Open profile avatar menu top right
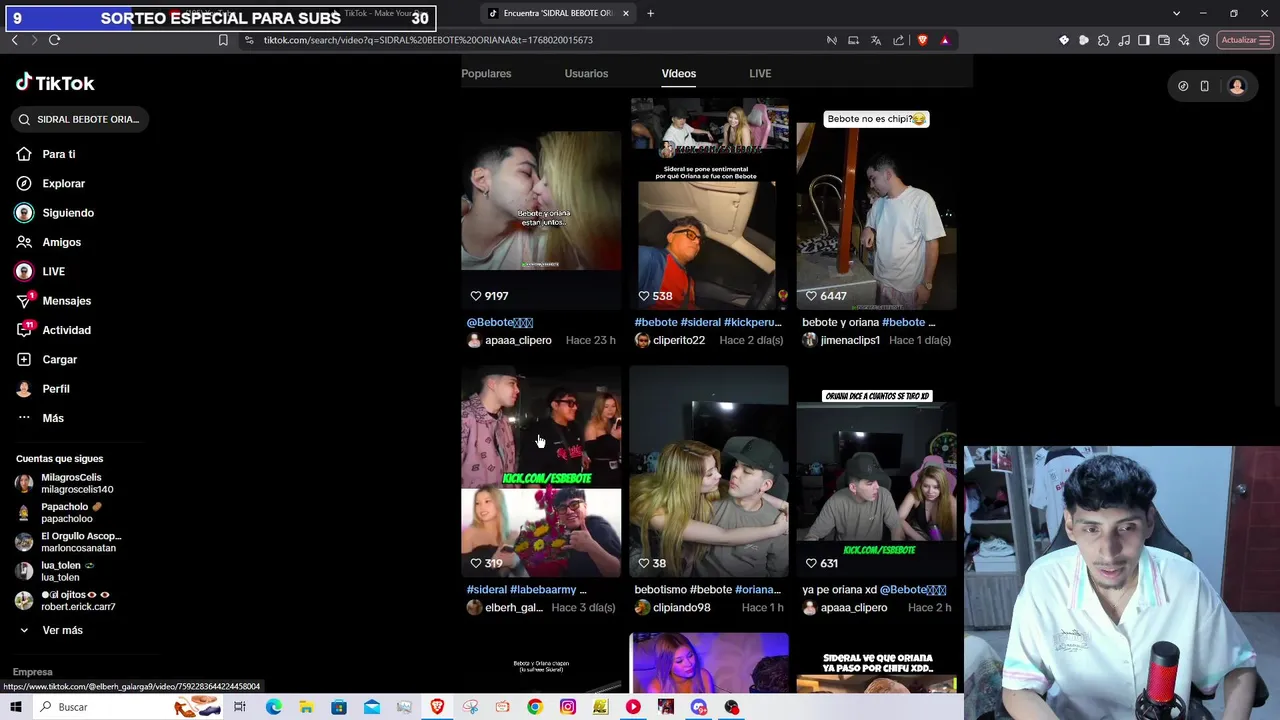The height and width of the screenshot is (720, 1280). (x=1237, y=86)
